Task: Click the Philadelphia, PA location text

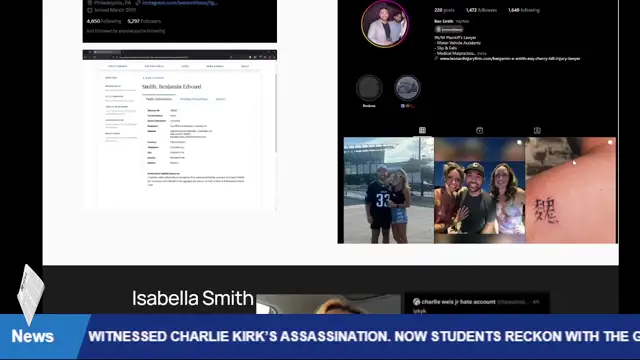Action: click(x=112, y=3)
